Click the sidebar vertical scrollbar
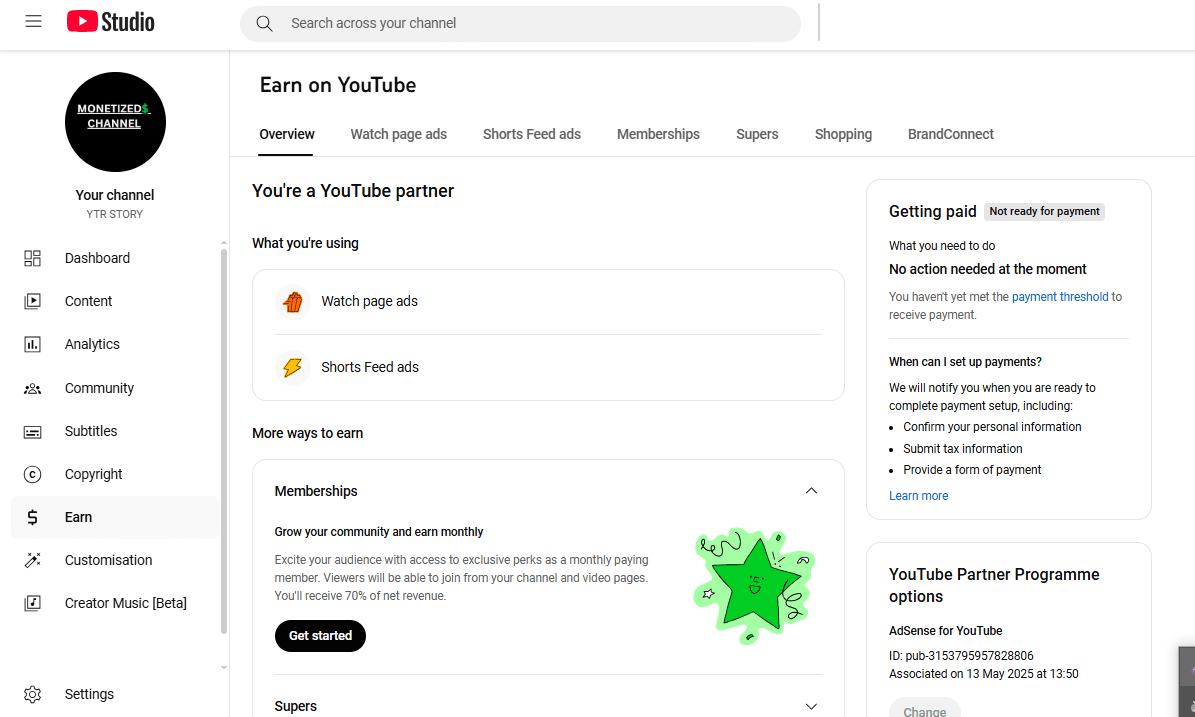Viewport: 1195px width, 717px height. point(224,441)
